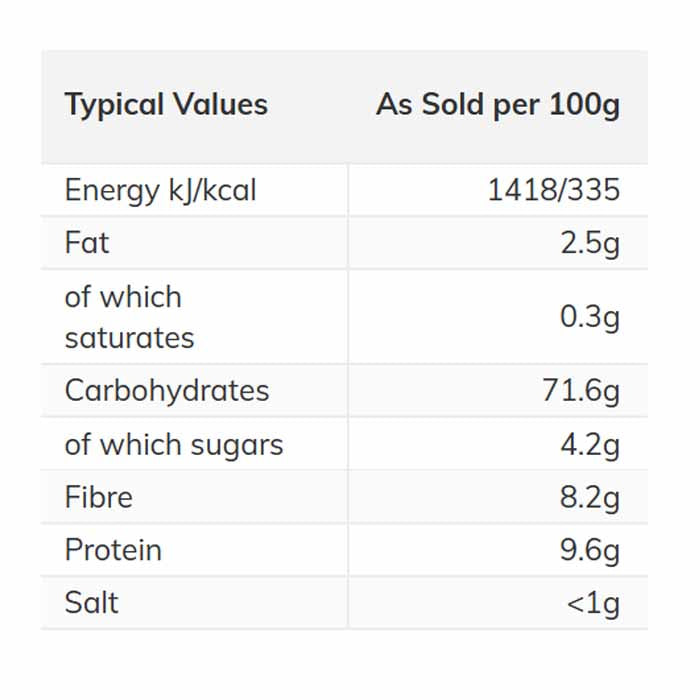Click the 'Typical Values' column header

click(166, 105)
